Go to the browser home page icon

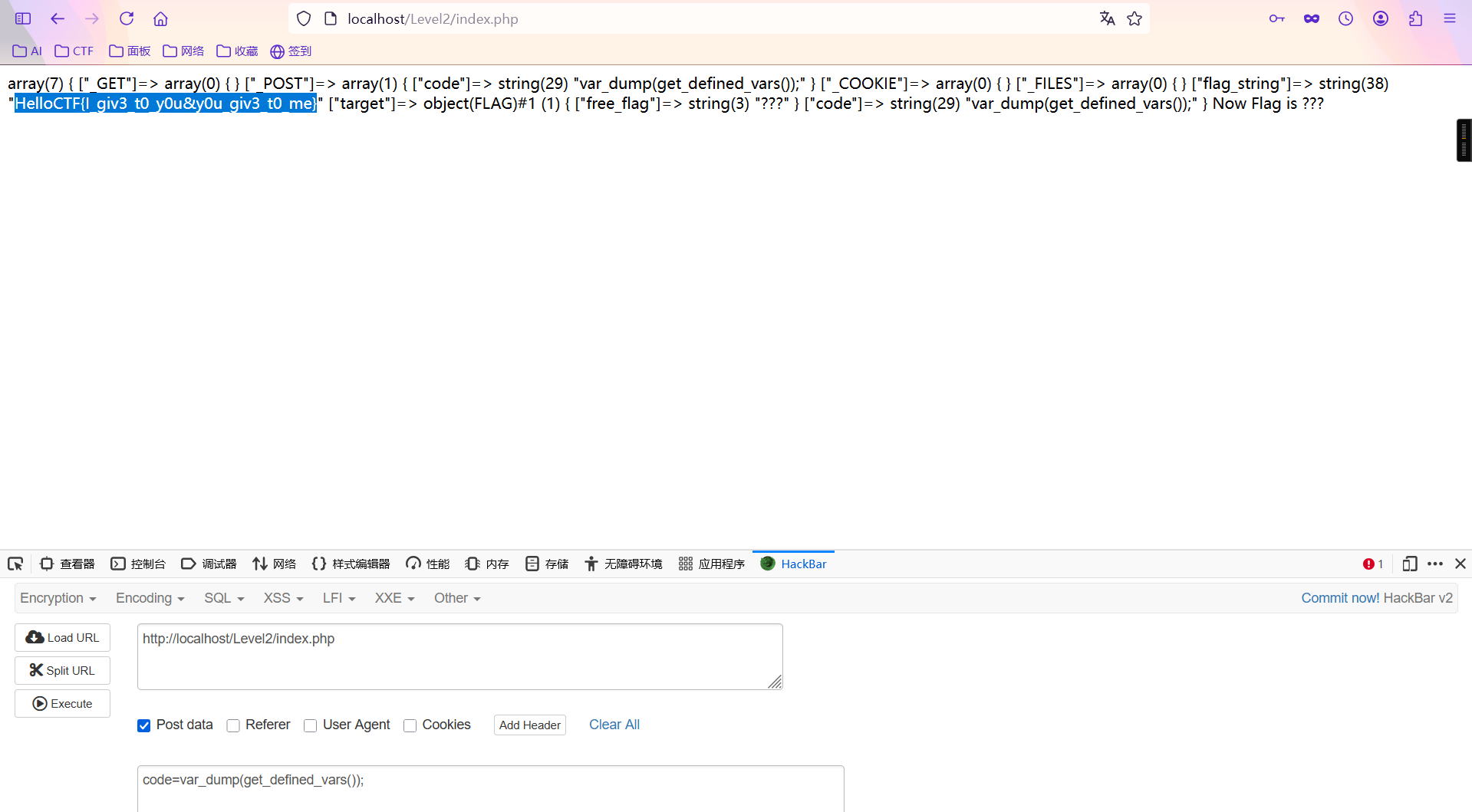pyautogui.click(x=160, y=18)
